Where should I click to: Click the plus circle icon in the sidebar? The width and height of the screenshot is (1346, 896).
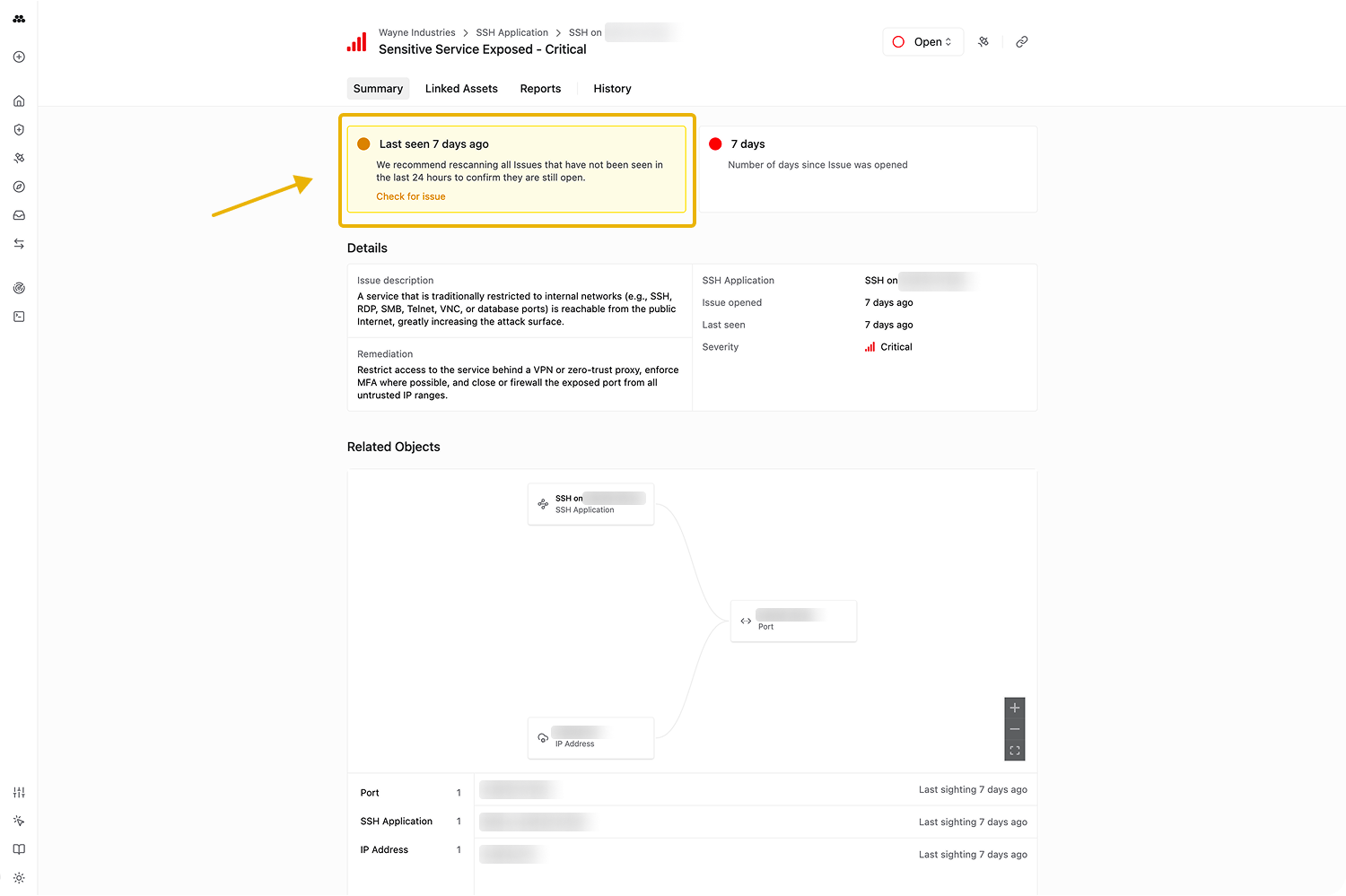click(x=19, y=57)
